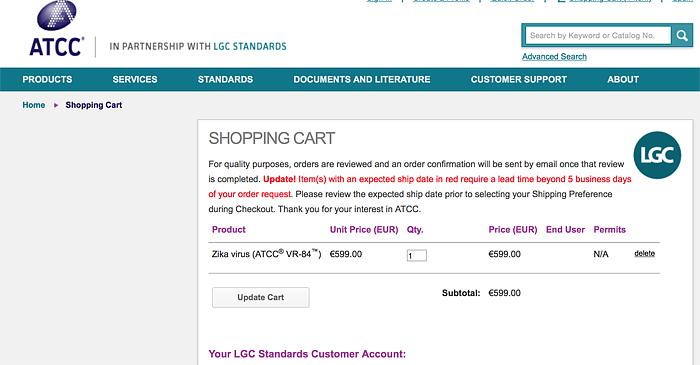
Task: Click the magnifying glass search button
Action: pos(682,35)
